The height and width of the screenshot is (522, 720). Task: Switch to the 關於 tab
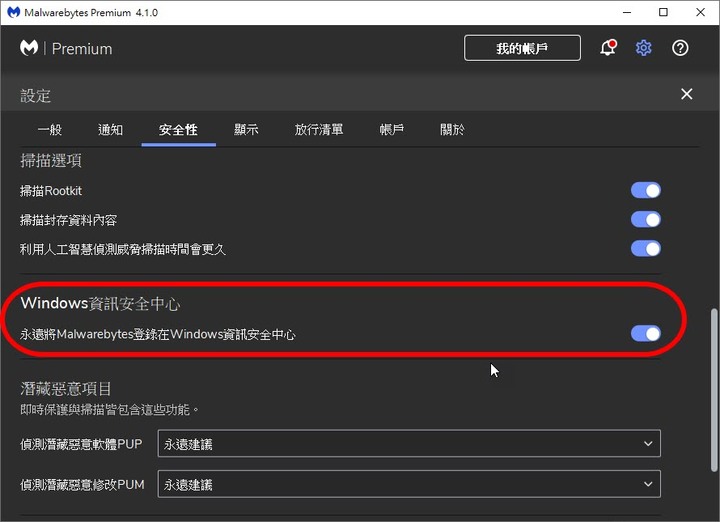tap(452, 130)
